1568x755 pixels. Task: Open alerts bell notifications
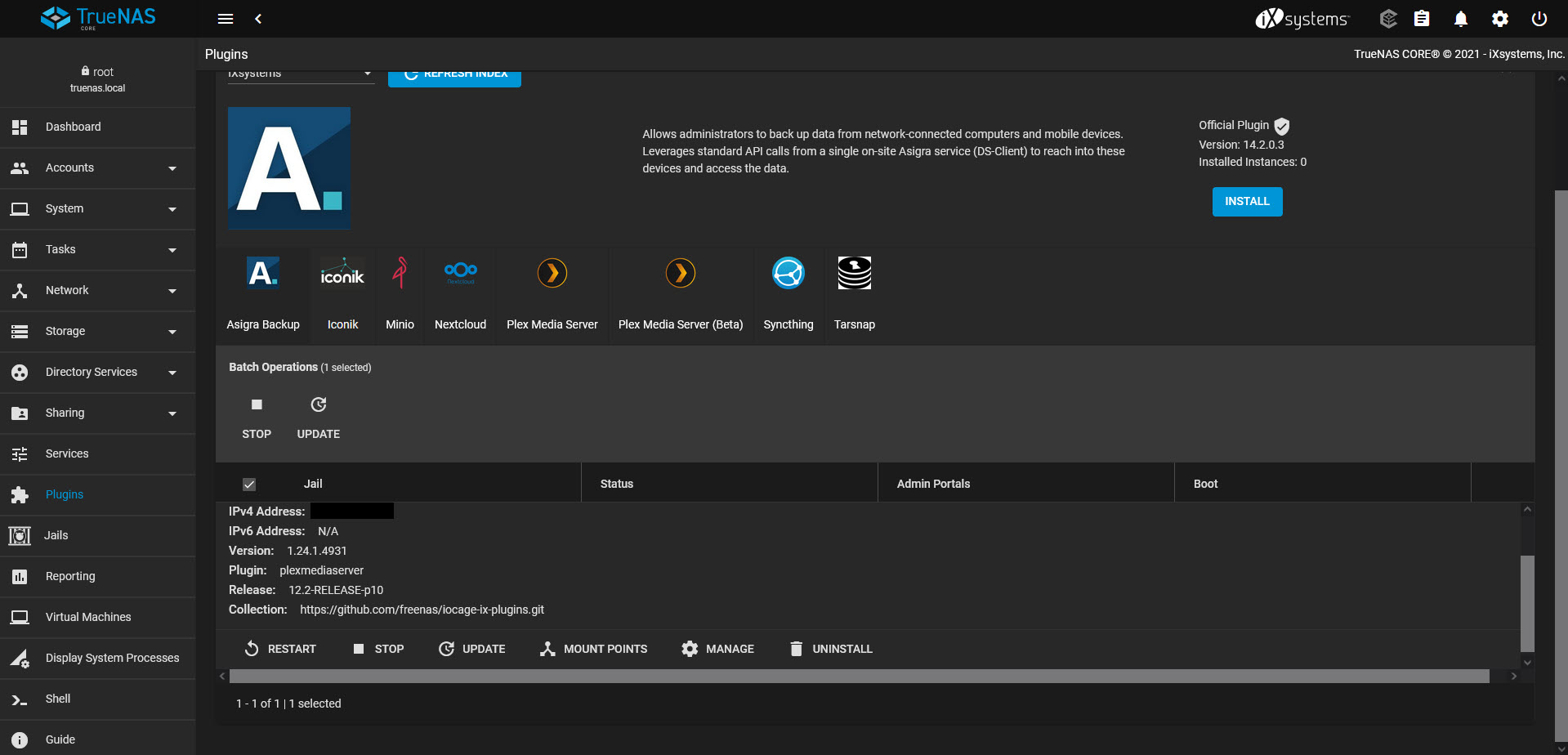coord(1461,19)
